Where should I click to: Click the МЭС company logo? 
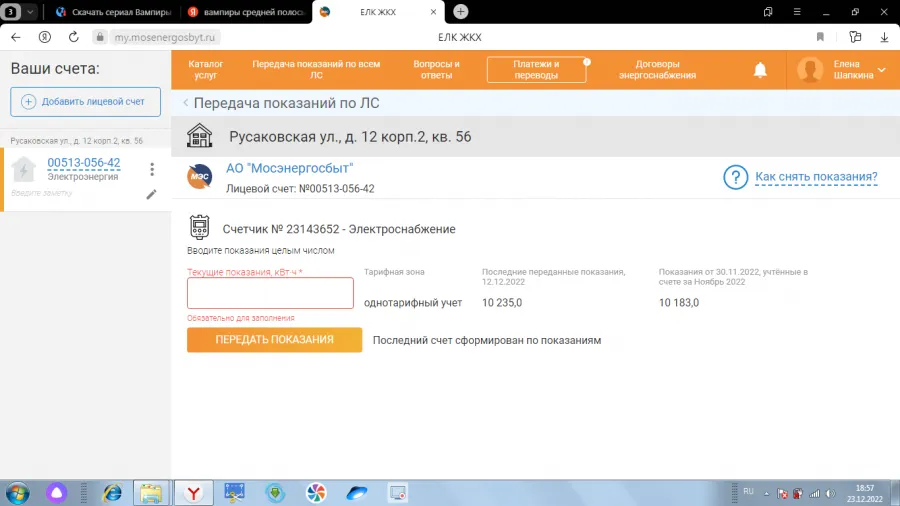click(x=200, y=177)
